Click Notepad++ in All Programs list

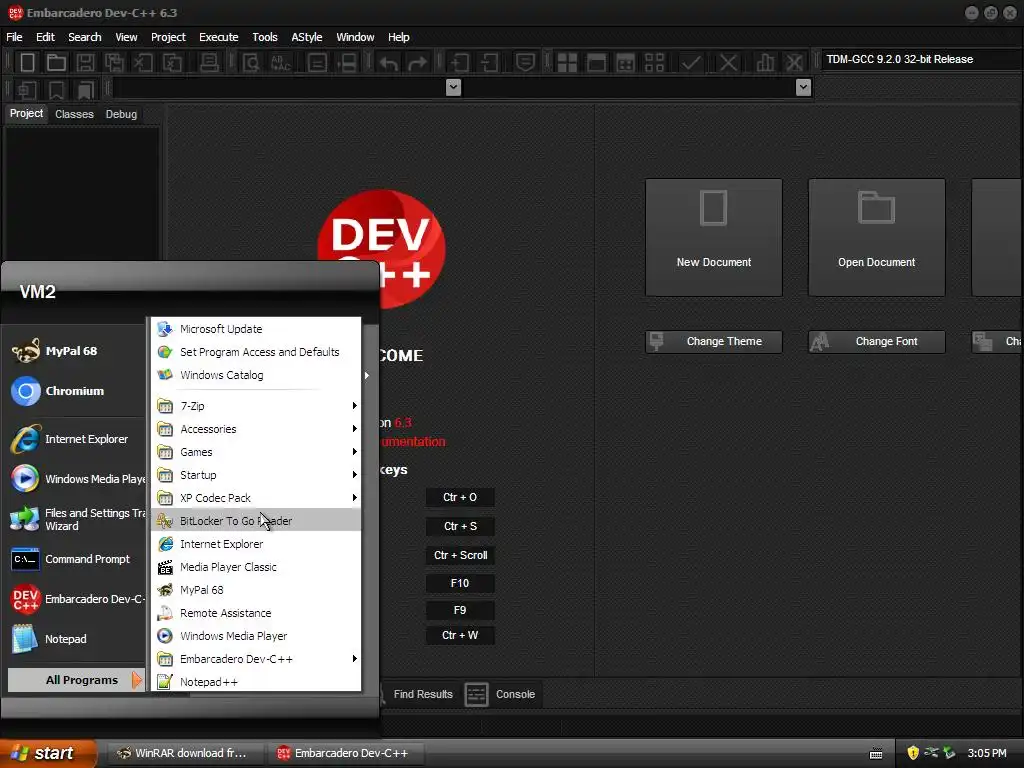coord(256,682)
